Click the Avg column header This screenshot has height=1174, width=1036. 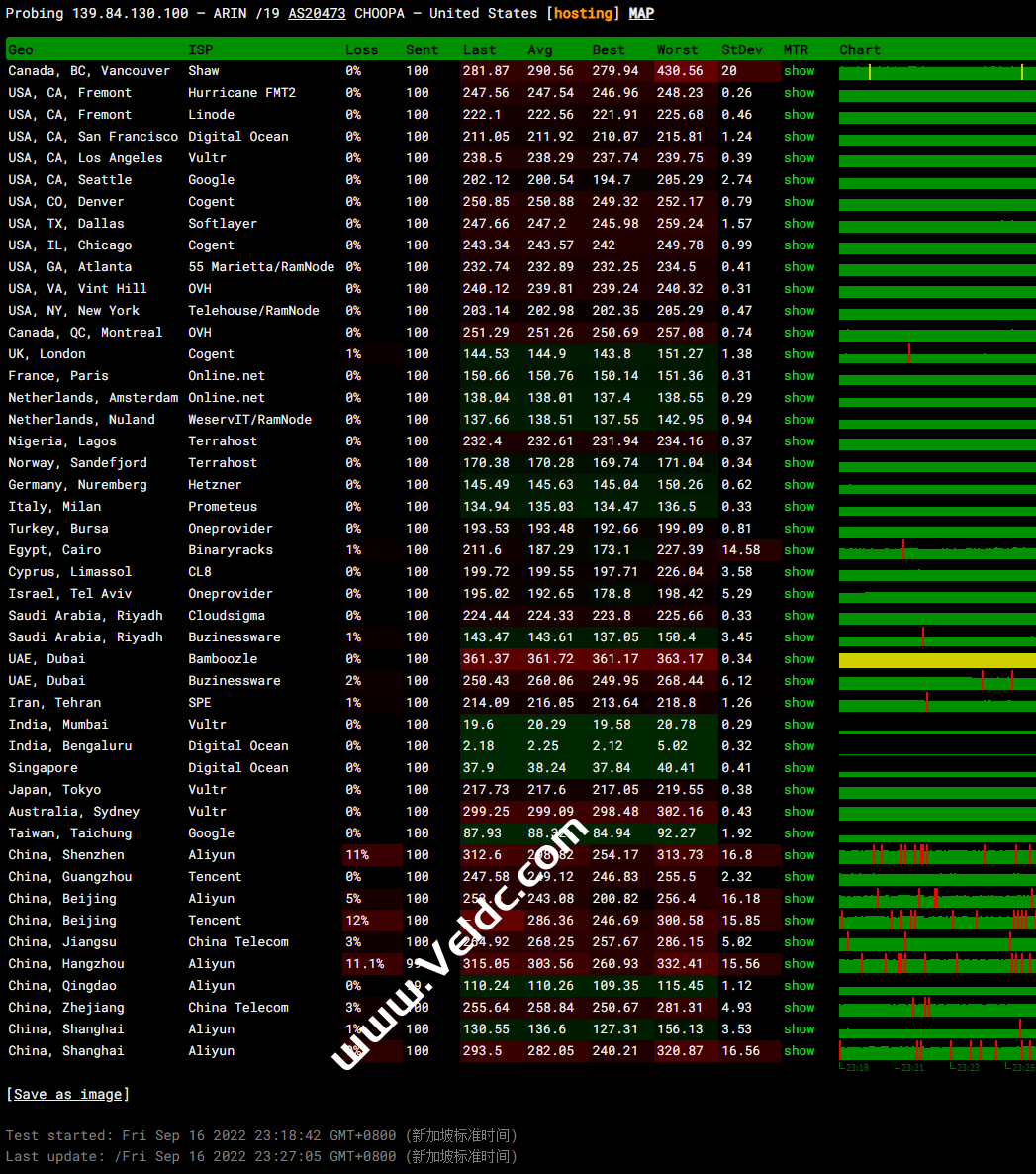(540, 49)
